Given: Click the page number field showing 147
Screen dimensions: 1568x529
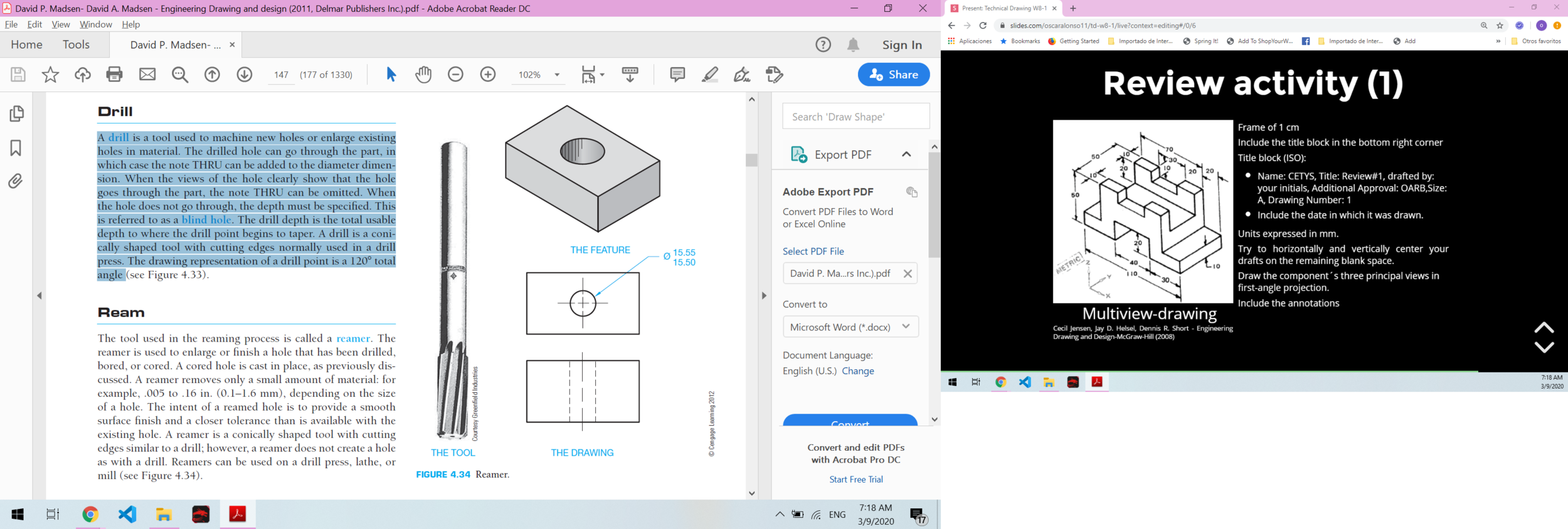Looking at the screenshot, I should (281, 75).
